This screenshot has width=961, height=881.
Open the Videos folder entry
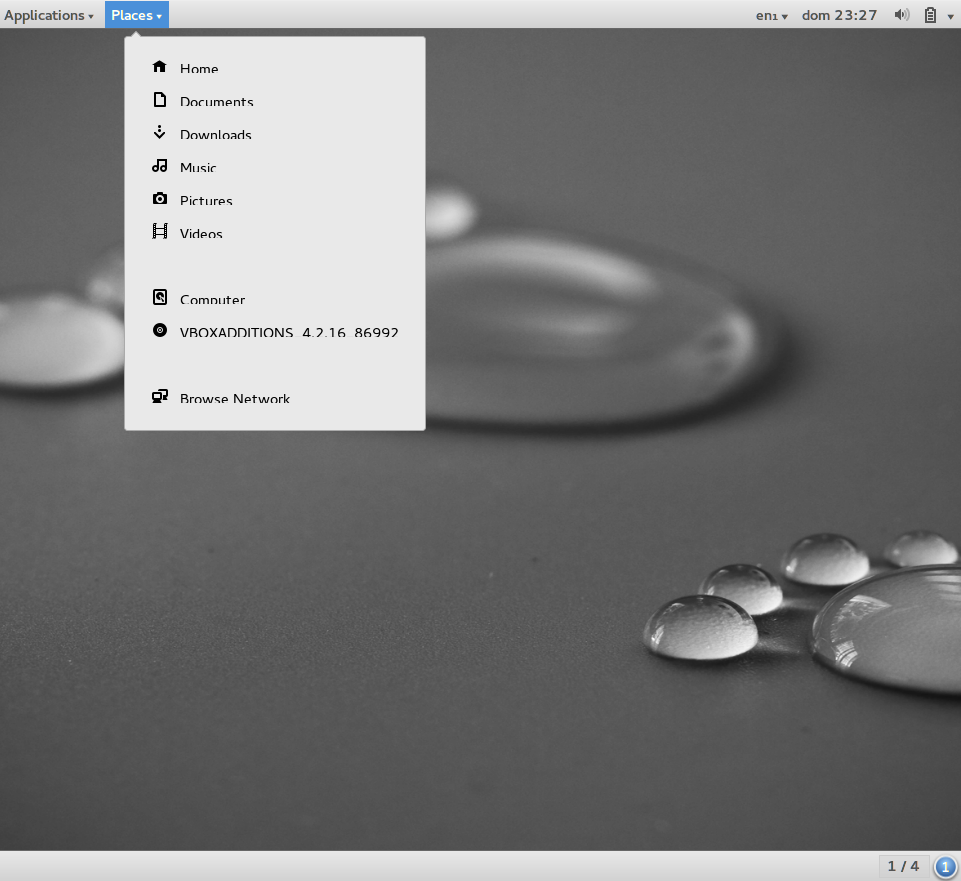tap(200, 233)
